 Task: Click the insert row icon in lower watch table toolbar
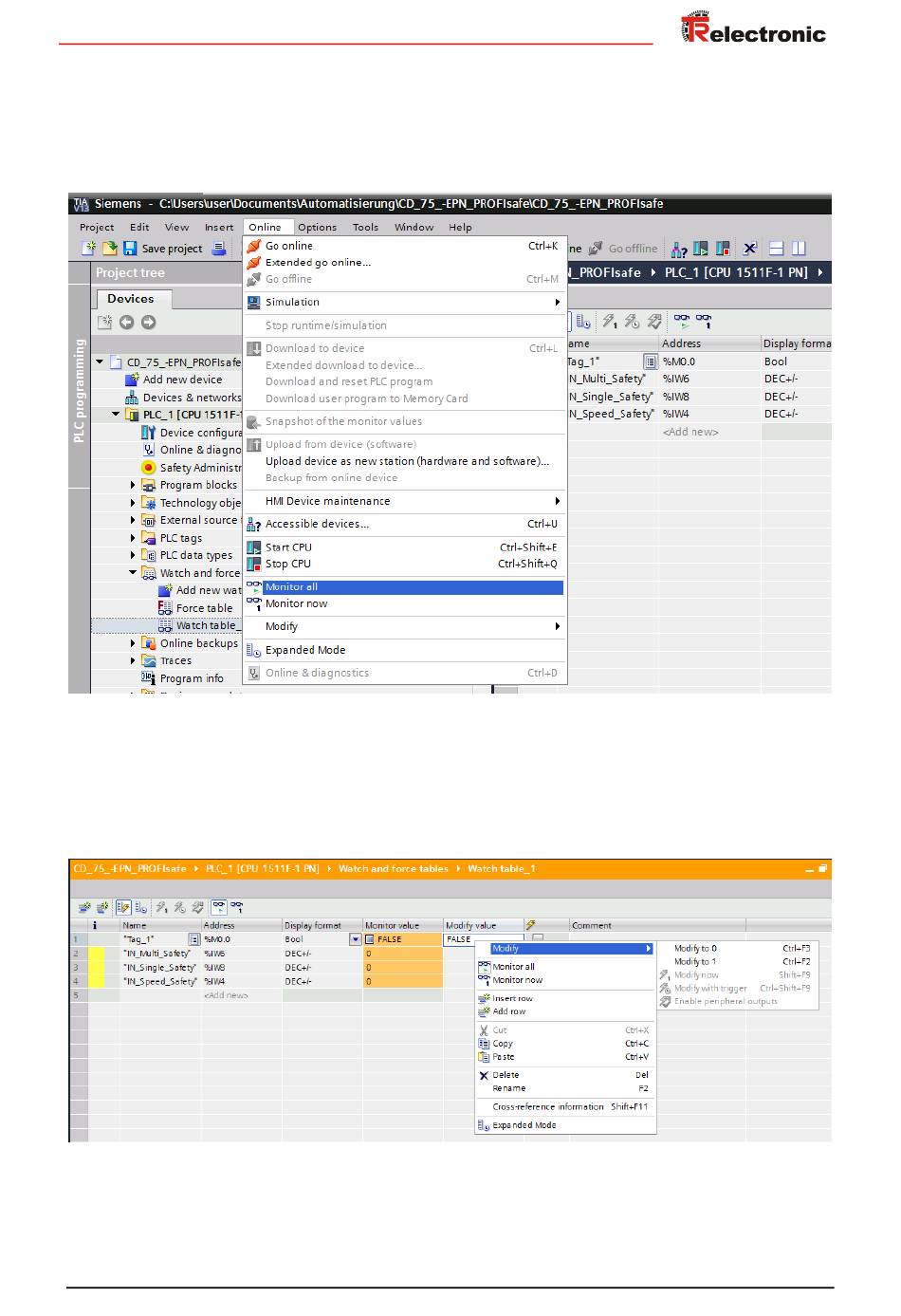[84, 907]
